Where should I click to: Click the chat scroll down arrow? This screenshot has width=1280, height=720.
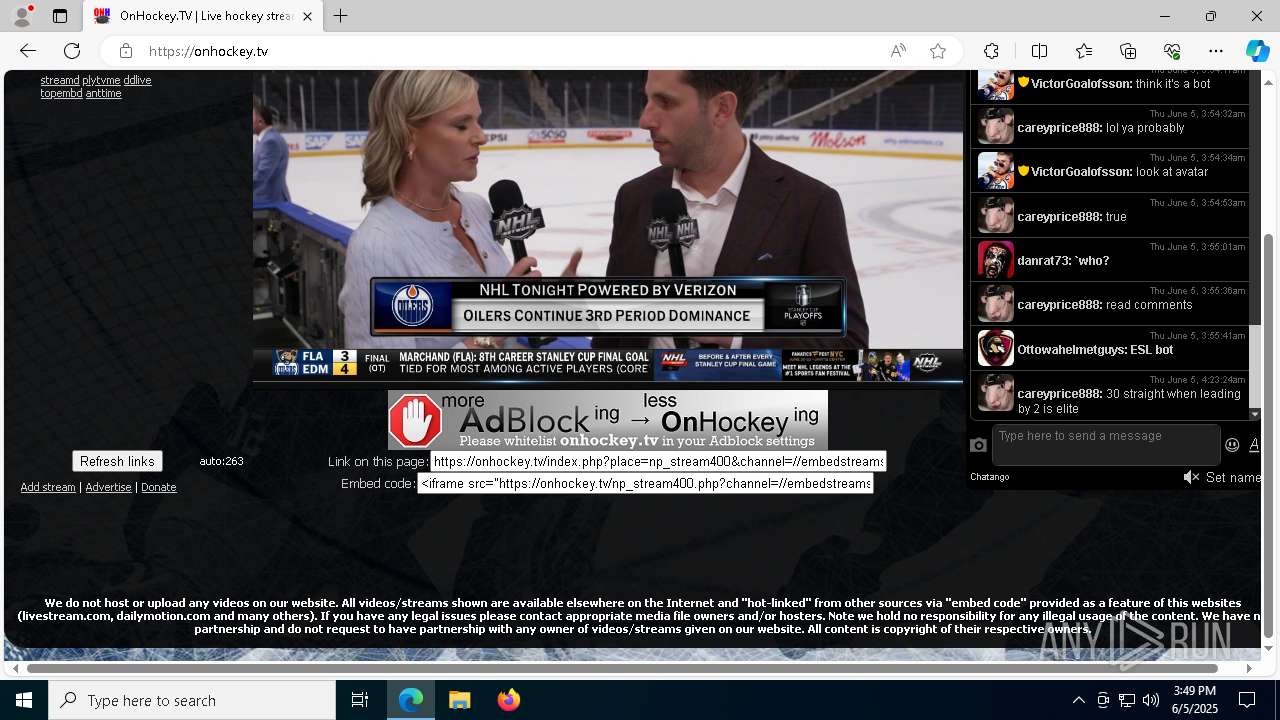[1255, 413]
